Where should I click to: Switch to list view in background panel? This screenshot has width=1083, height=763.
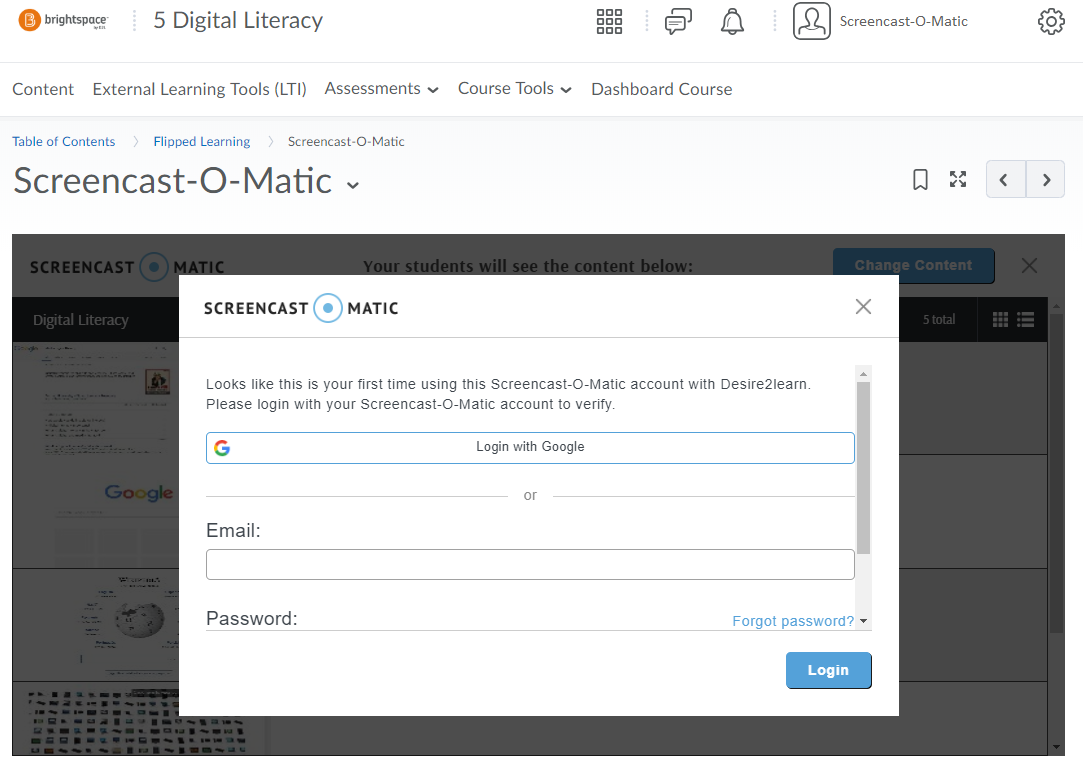coord(1026,319)
